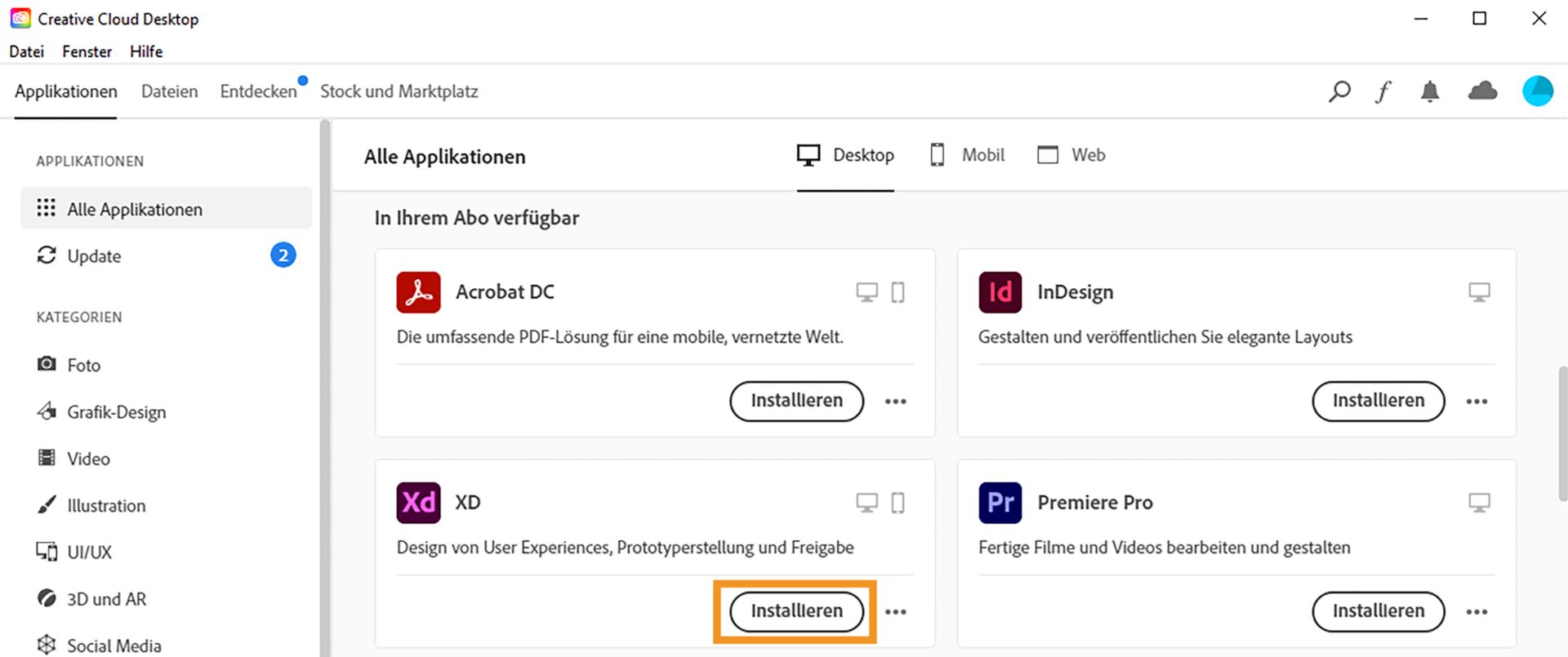Open the account profile avatar
This screenshot has width=1568, height=657.
(x=1538, y=91)
